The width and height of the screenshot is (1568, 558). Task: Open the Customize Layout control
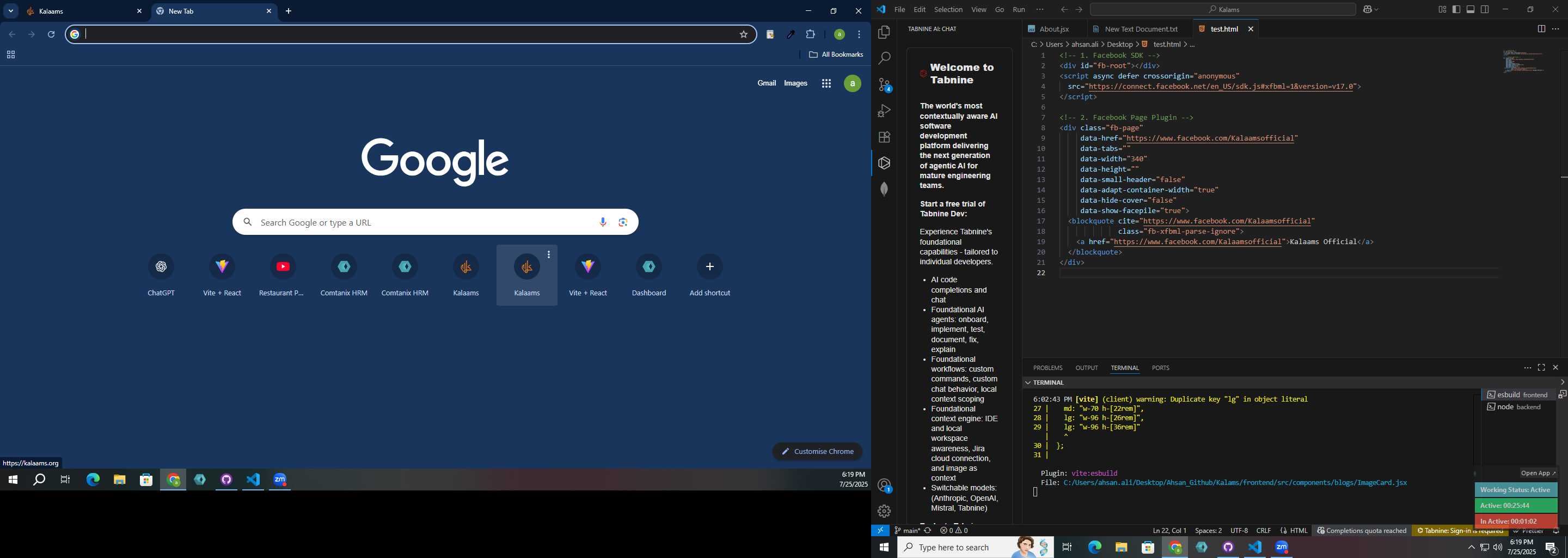pyautogui.click(x=1442, y=10)
